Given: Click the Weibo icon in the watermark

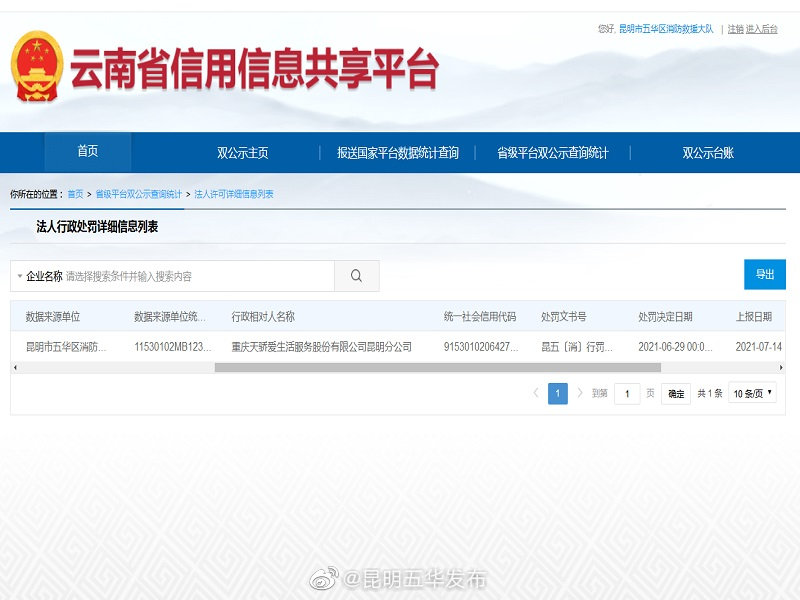Looking at the screenshot, I should (322, 578).
